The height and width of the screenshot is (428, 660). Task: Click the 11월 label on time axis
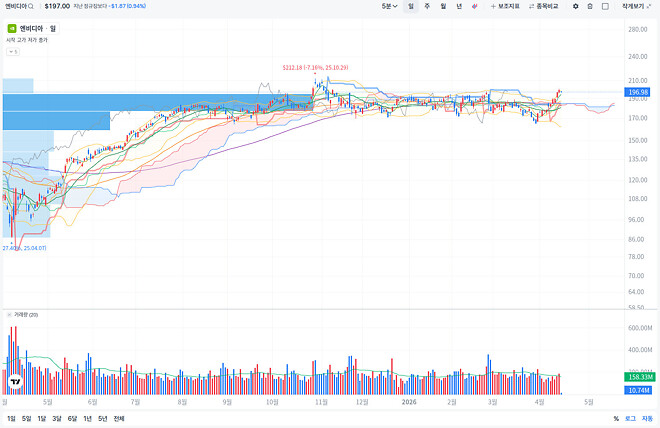(x=321, y=402)
